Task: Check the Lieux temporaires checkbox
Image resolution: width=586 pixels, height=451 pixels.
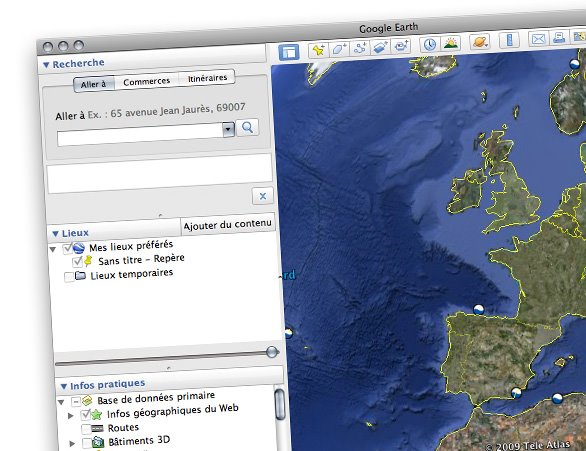Action: pos(69,277)
